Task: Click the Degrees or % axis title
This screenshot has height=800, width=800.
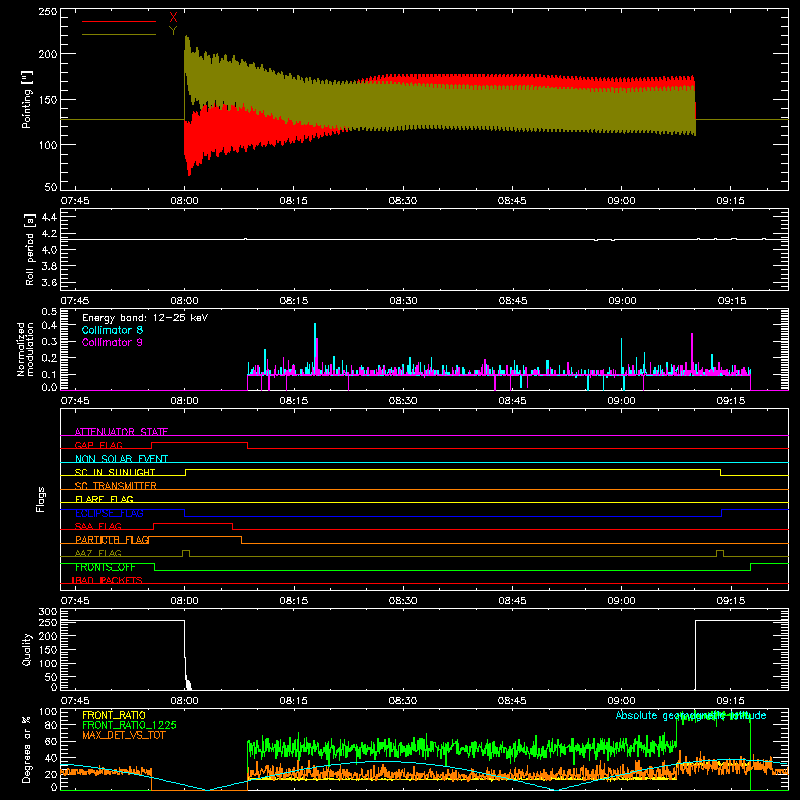Action: pyautogui.click(x=27, y=749)
